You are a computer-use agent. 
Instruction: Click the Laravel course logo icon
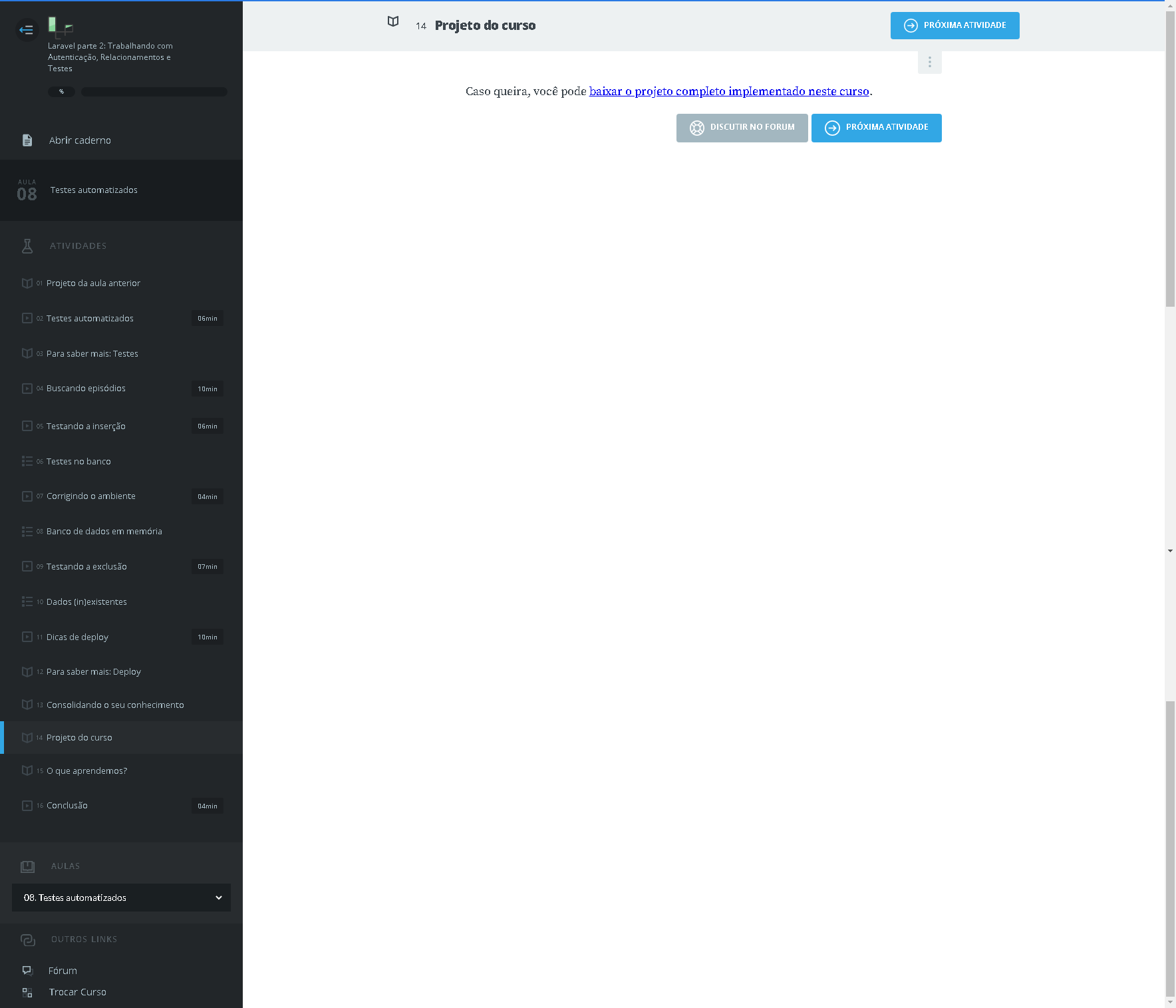(60, 27)
